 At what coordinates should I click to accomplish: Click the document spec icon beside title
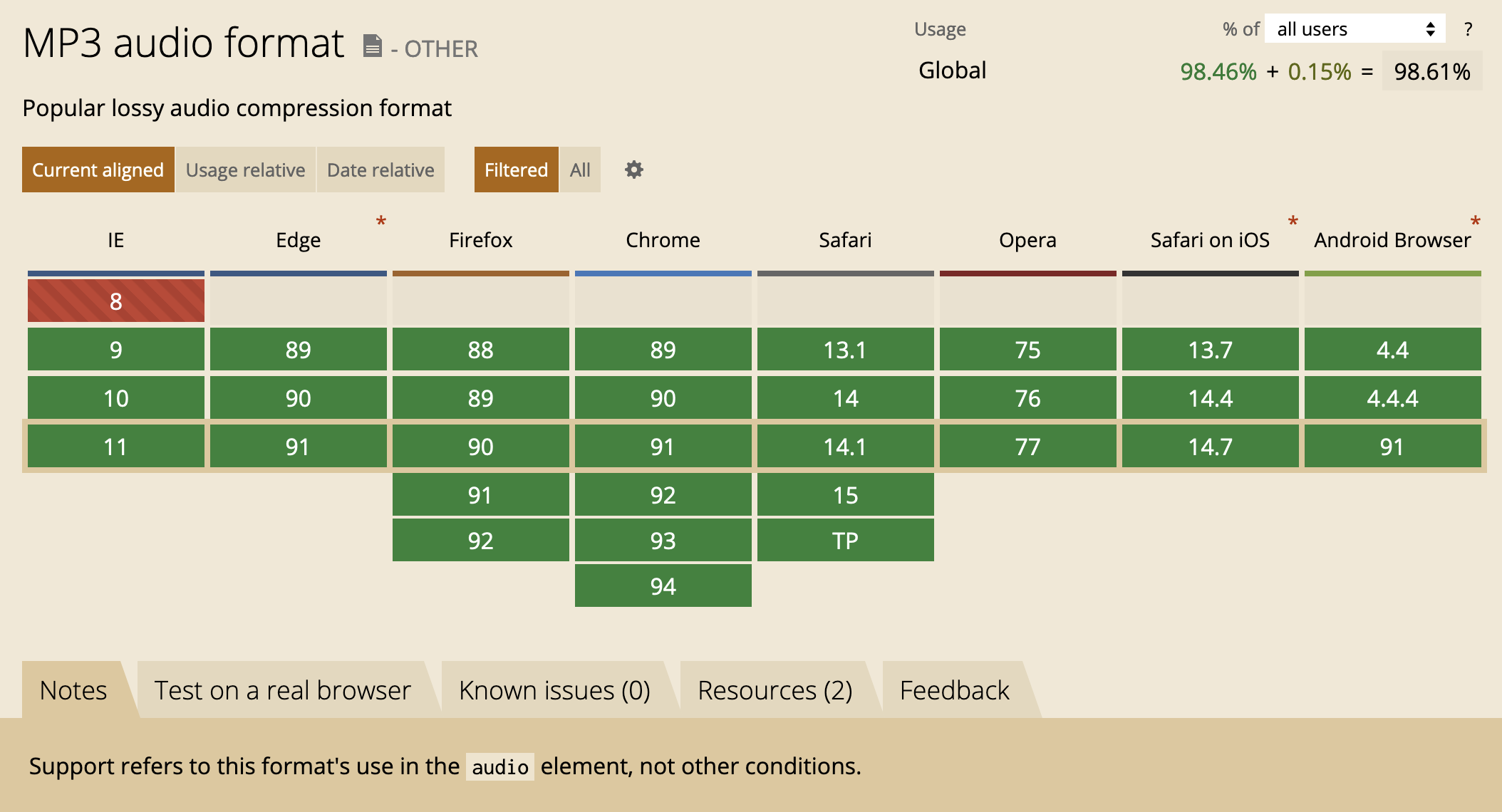pyautogui.click(x=372, y=46)
